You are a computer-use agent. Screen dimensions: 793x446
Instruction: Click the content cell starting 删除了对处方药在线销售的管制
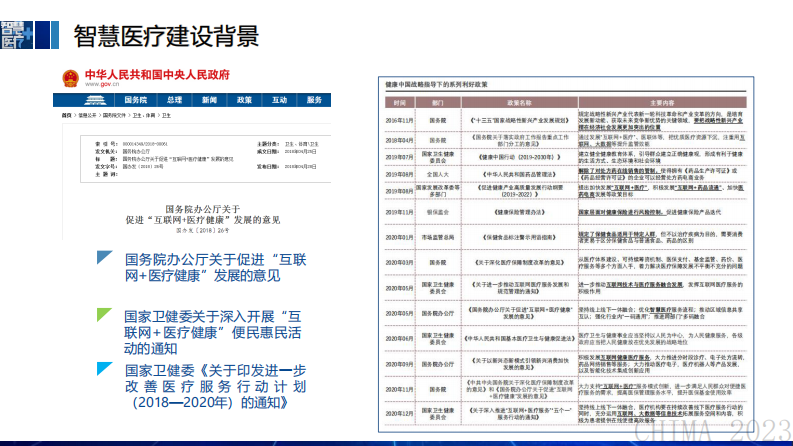[658, 174]
